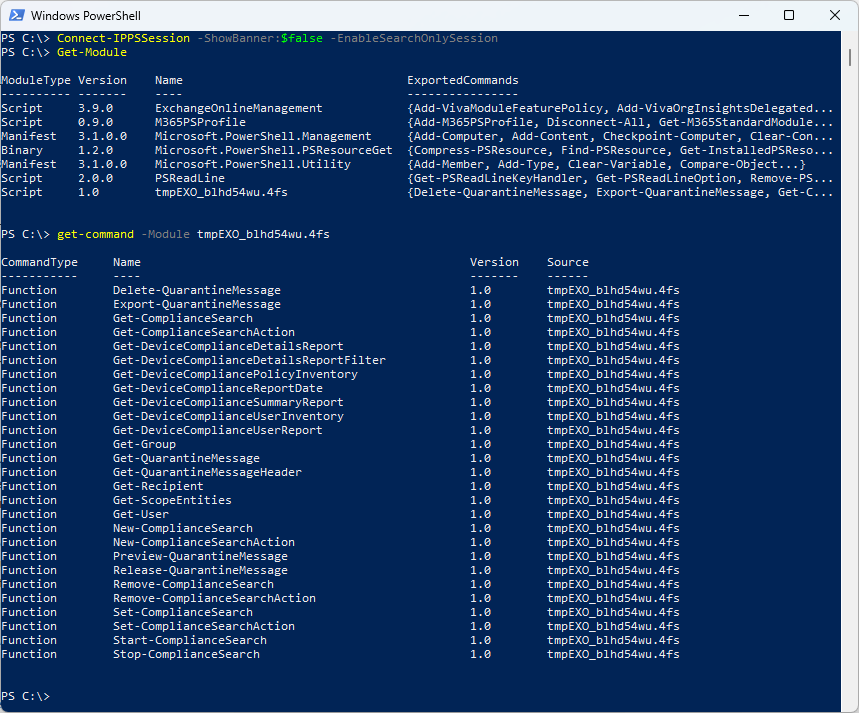Click the CommandType column header

(39, 263)
